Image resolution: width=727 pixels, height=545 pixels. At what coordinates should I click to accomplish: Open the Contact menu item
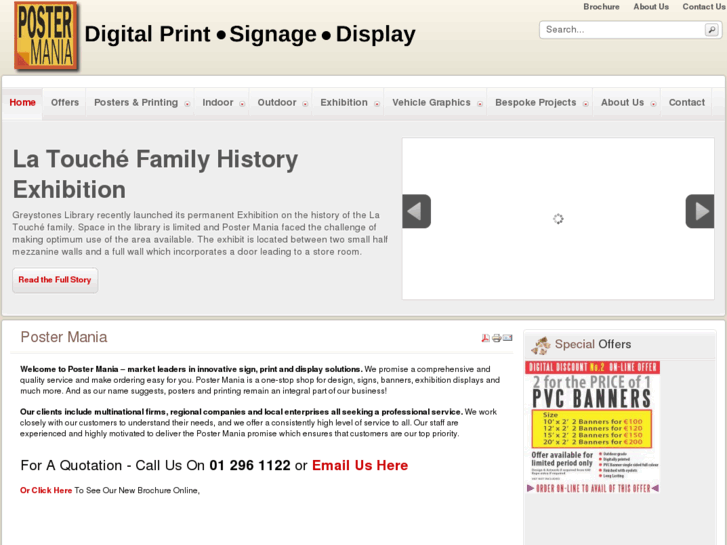coord(687,103)
